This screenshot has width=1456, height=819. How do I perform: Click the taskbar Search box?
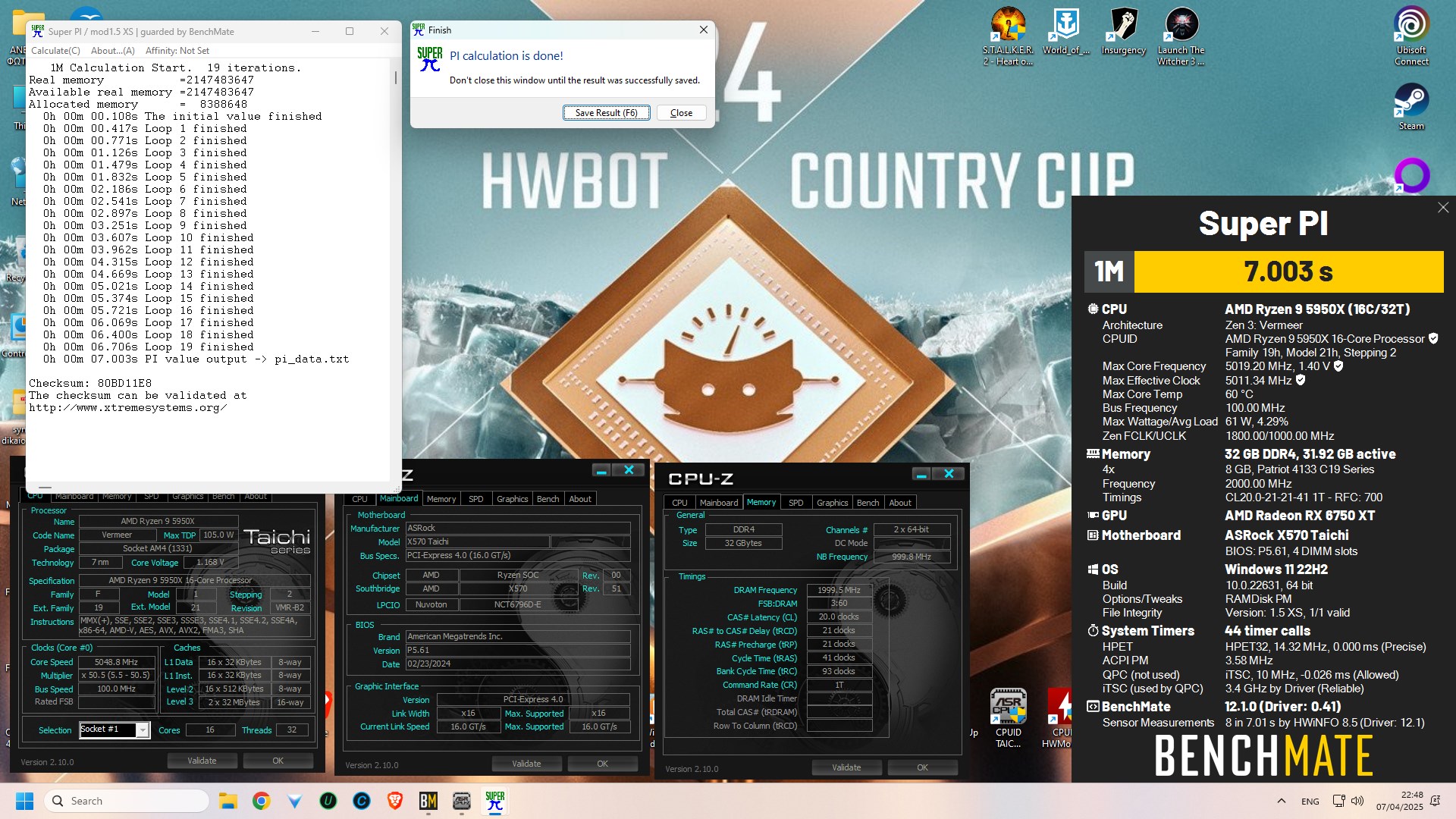[127, 801]
